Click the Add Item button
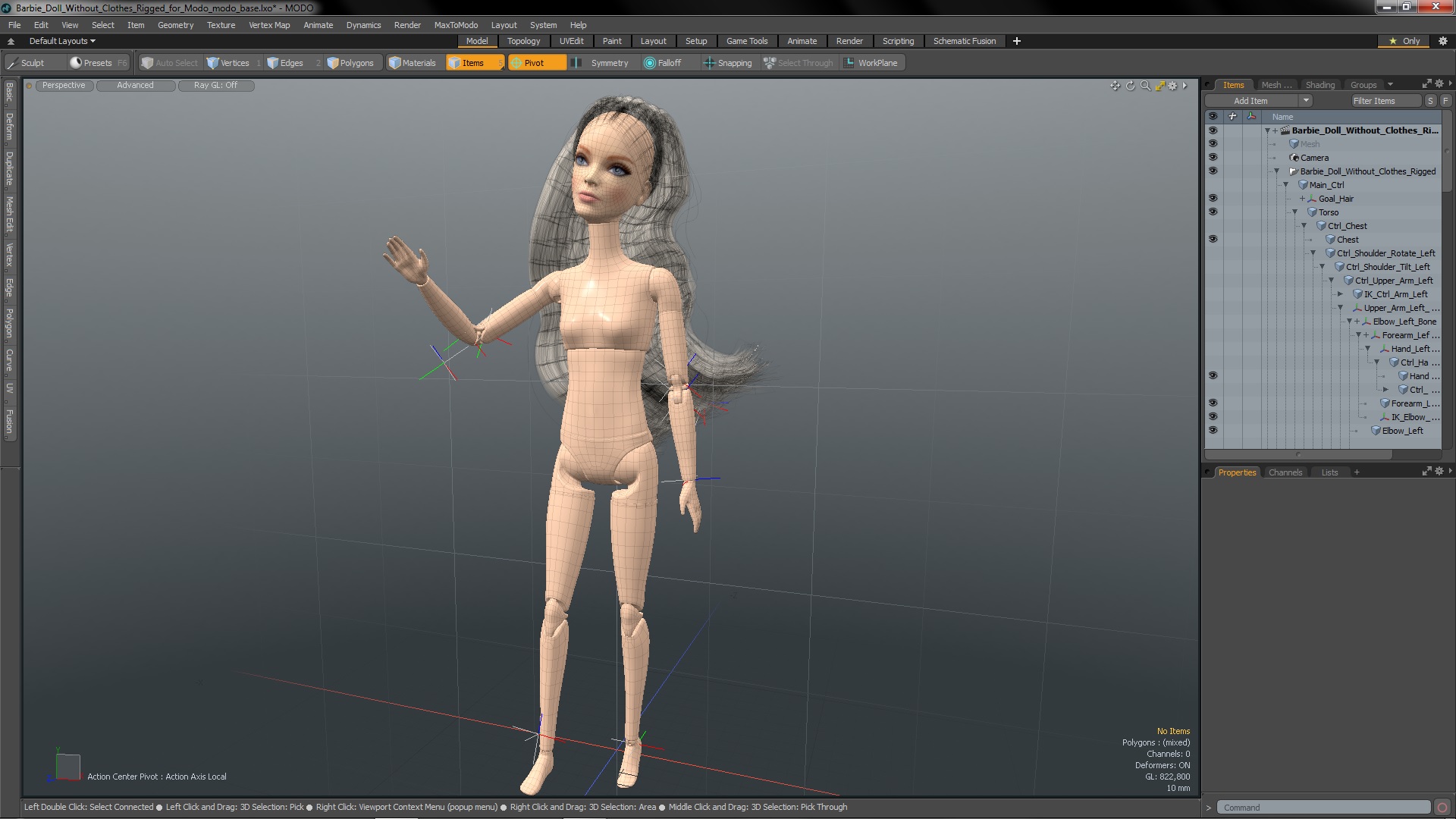1456x819 pixels. (1251, 101)
